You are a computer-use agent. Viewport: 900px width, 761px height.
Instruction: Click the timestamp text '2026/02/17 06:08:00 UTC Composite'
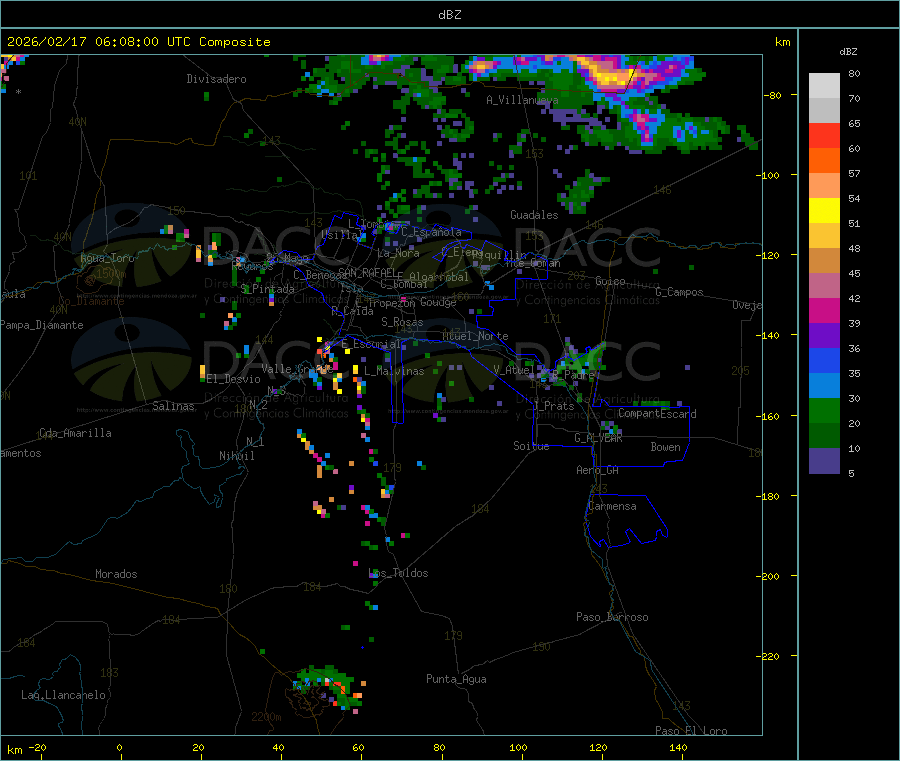(138, 42)
